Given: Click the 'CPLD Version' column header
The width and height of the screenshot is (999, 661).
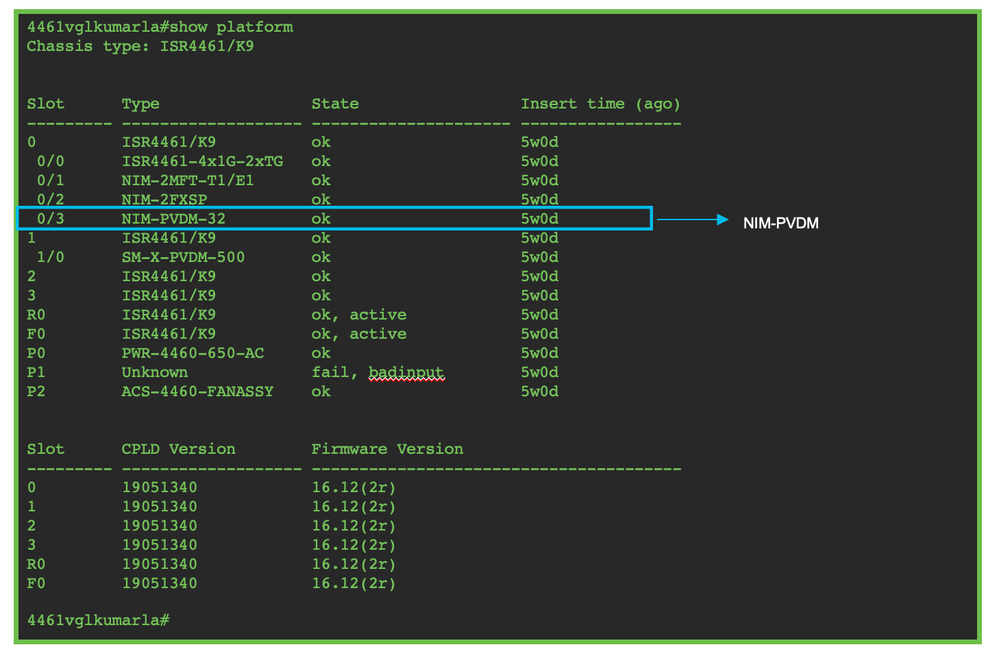Looking at the screenshot, I should pos(178,449).
